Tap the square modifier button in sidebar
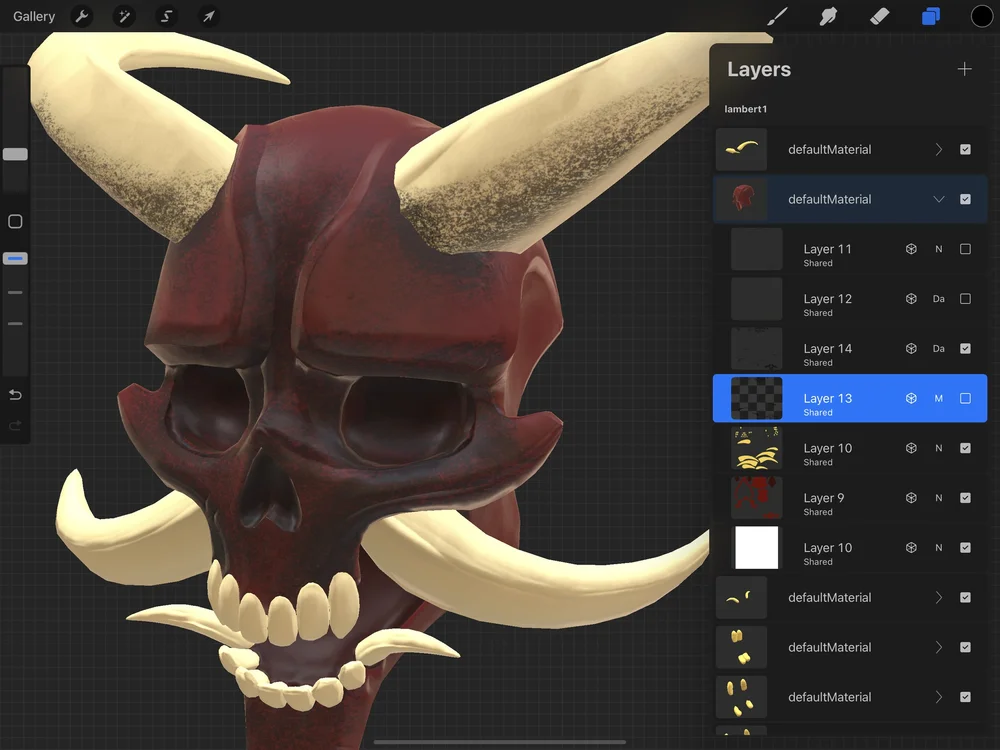1000x750 pixels. click(15, 221)
